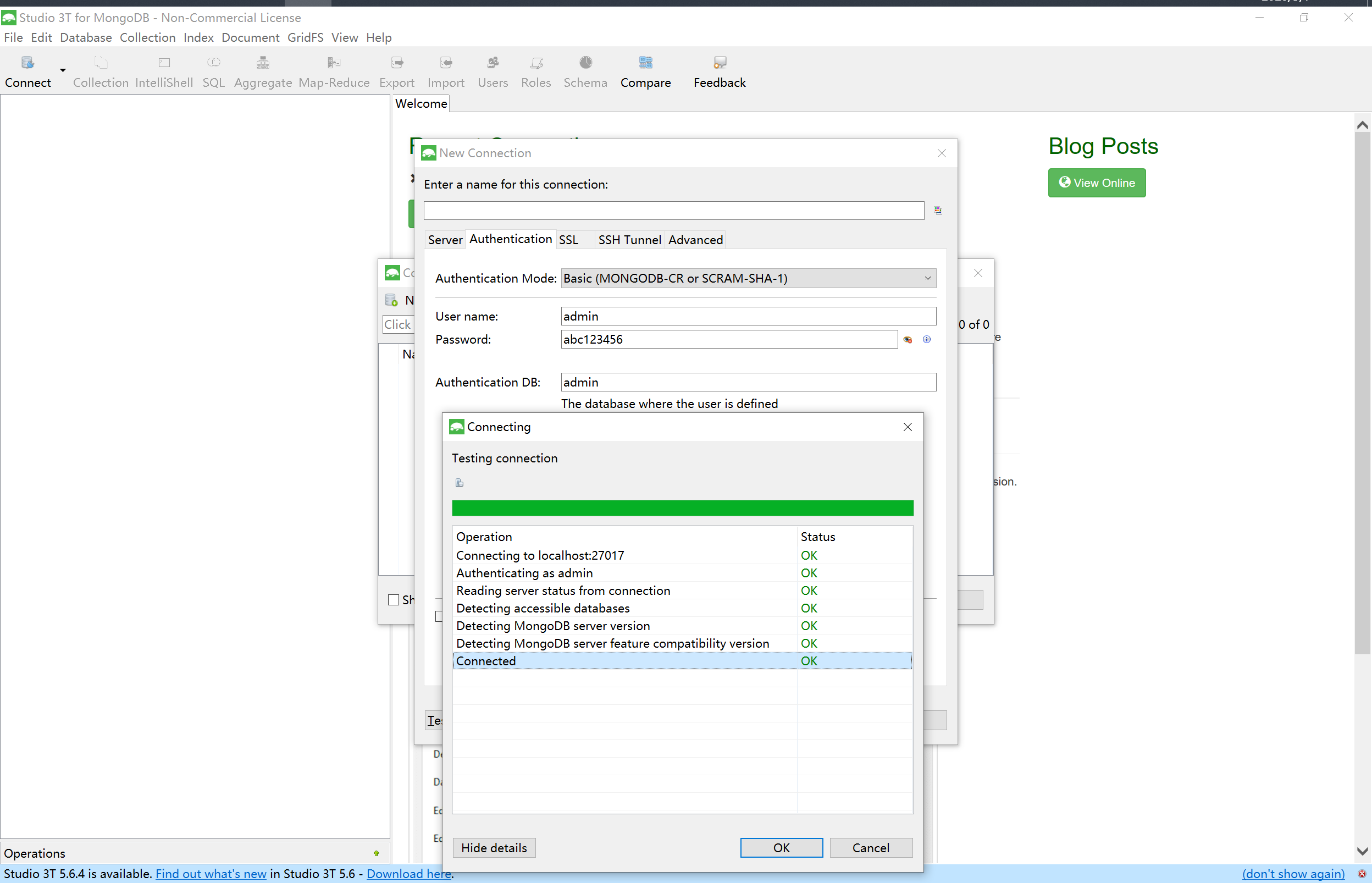Click the User name input field
1372x883 pixels.
(748, 316)
